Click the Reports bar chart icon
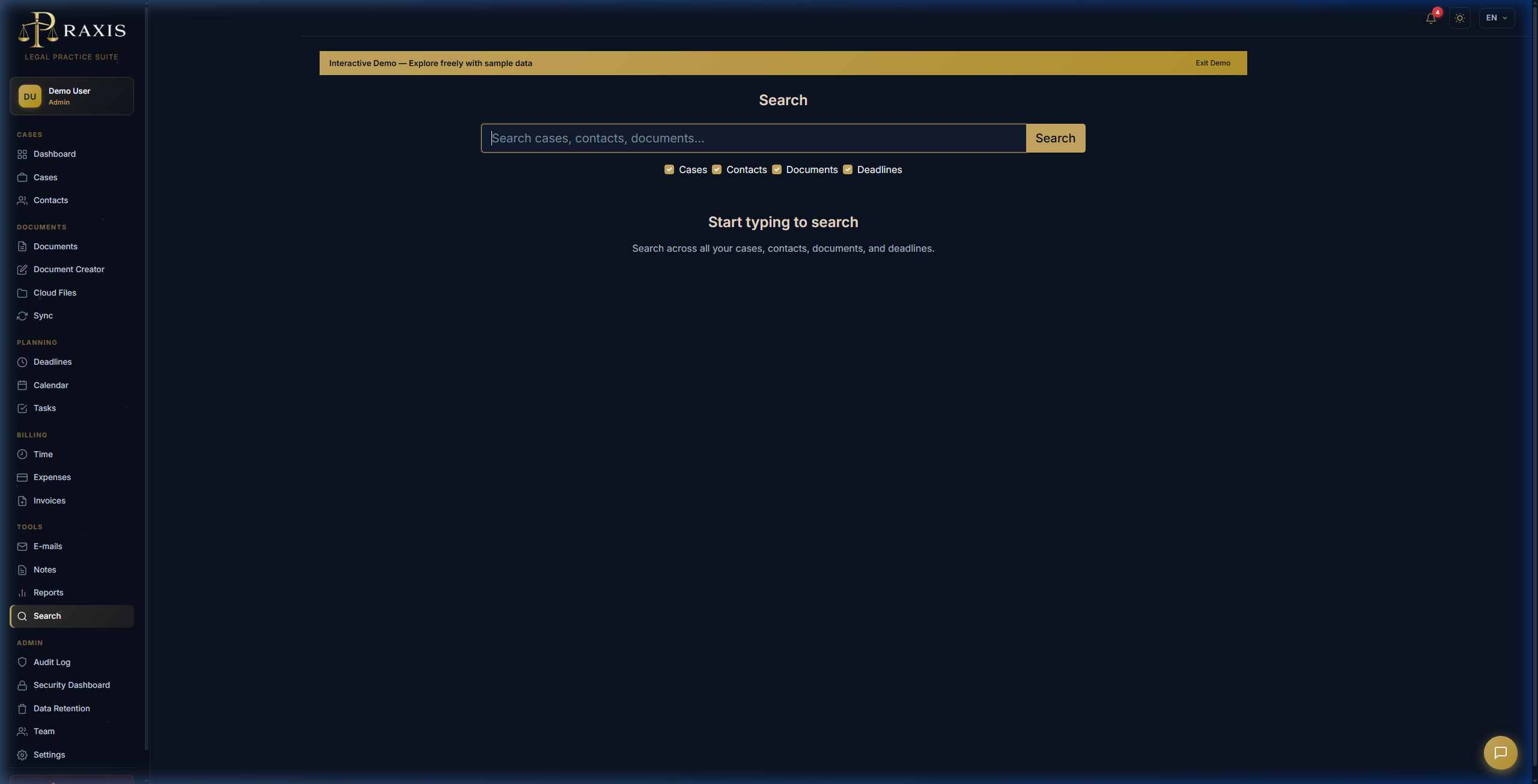1538x784 pixels. click(x=22, y=593)
